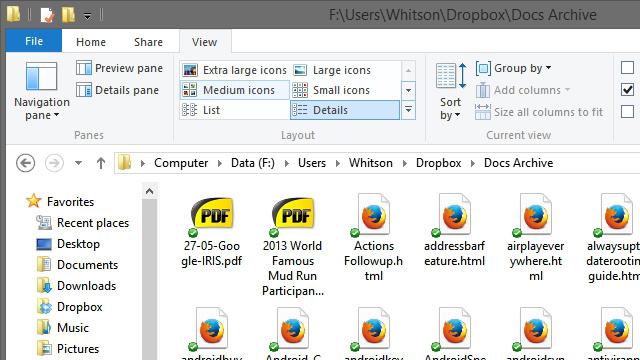Click the New folder quick access icon
Viewport: 640px width, 360px height.
point(68,15)
